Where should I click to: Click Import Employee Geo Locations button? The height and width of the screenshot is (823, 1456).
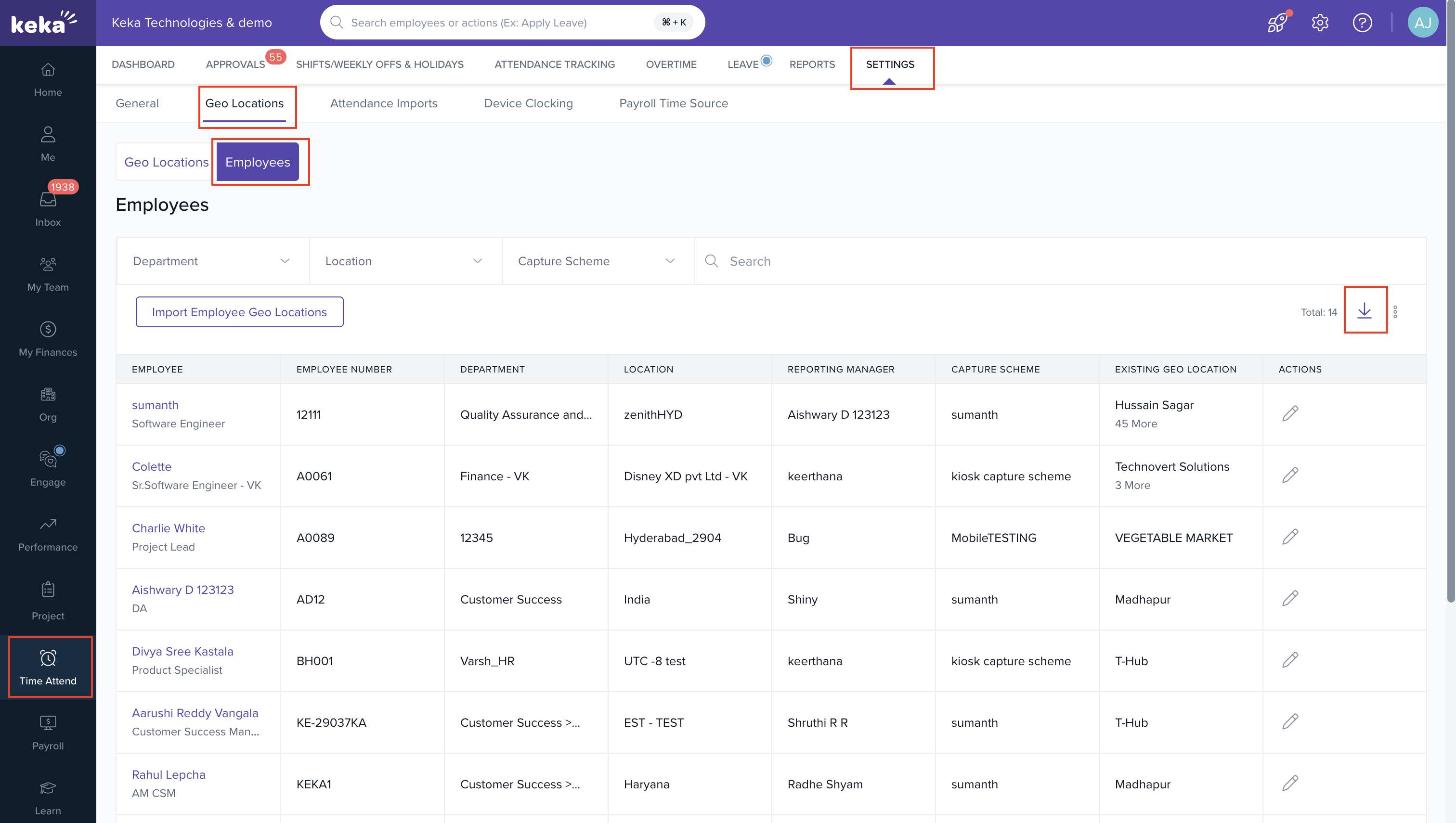[x=239, y=312]
